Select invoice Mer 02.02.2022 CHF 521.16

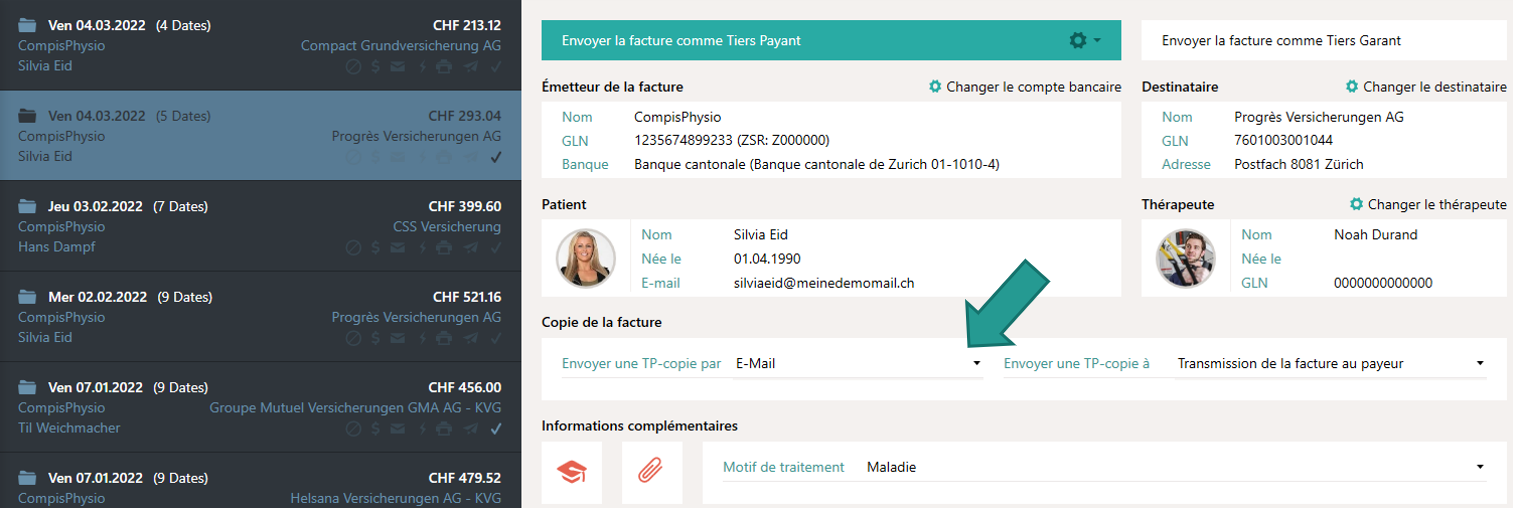click(260, 317)
